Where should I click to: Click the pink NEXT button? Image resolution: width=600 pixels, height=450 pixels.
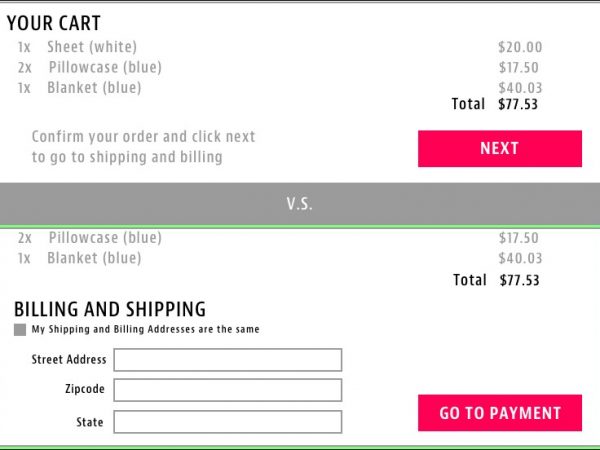pyautogui.click(x=499, y=148)
